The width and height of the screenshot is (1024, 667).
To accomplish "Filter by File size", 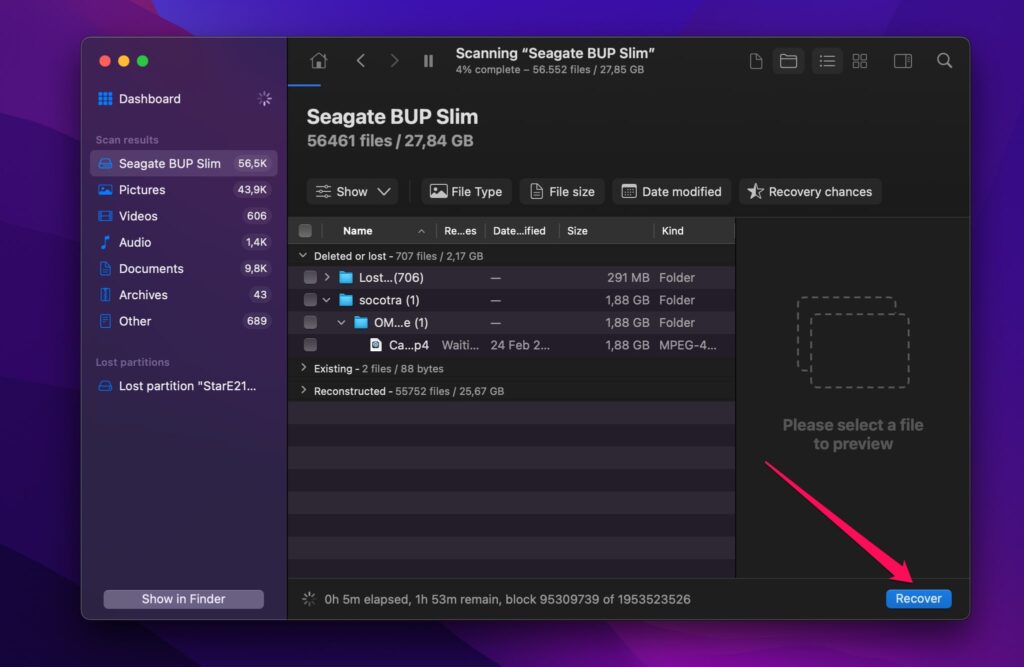I will pos(562,191).
